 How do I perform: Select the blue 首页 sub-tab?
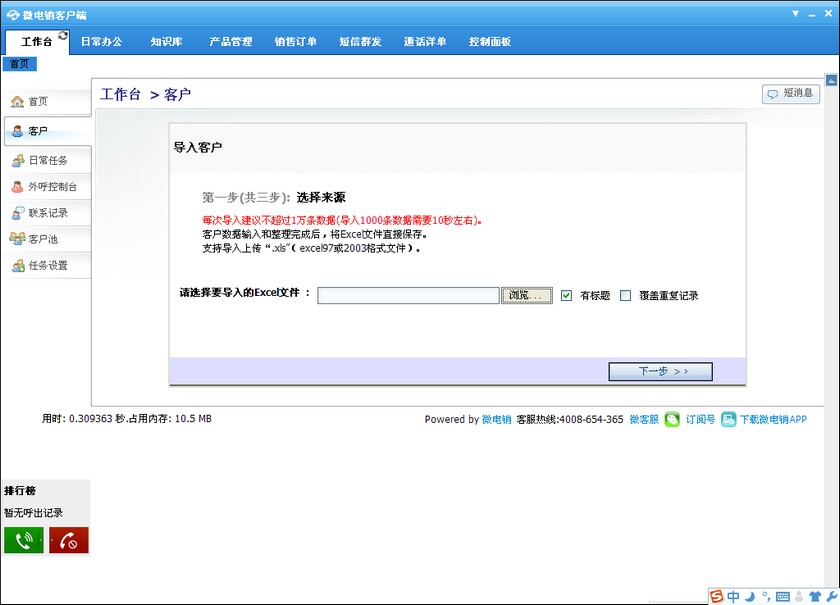click(x=20, y=64)
